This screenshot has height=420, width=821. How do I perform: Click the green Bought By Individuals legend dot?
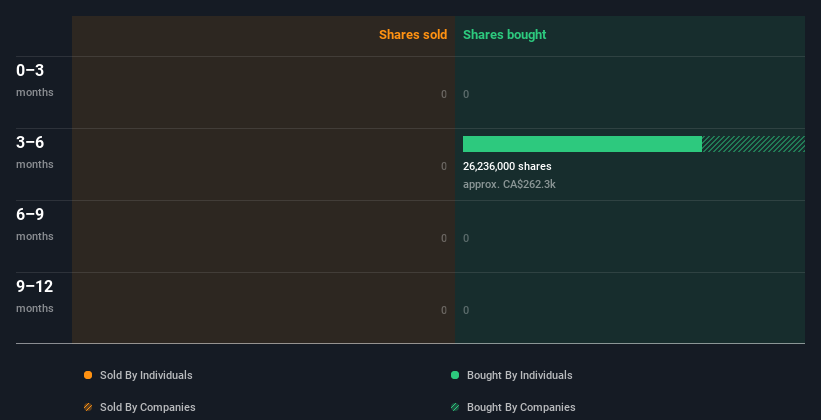click(x=455, y=375)
